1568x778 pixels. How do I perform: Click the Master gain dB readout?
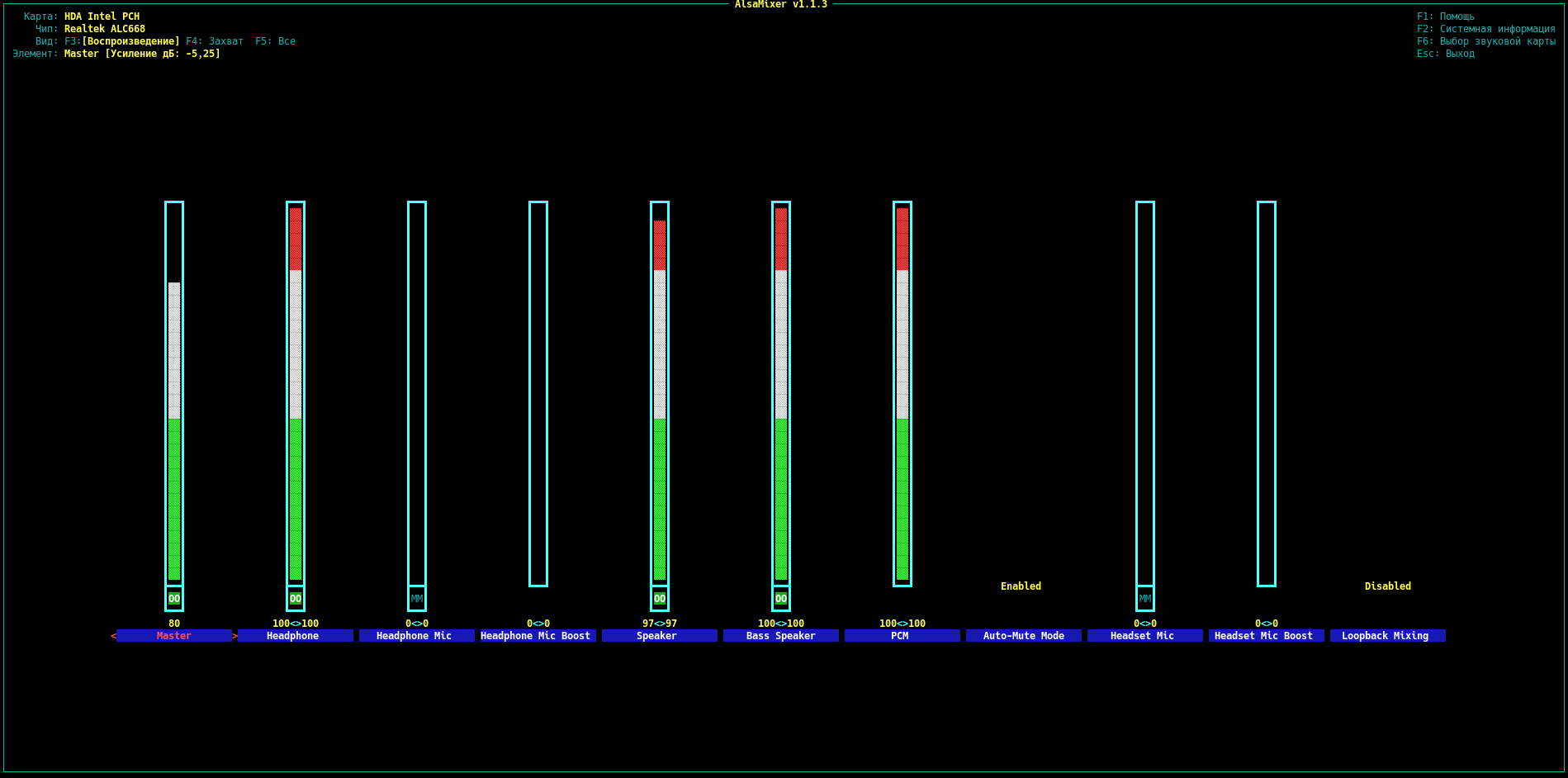pos(163,54)
